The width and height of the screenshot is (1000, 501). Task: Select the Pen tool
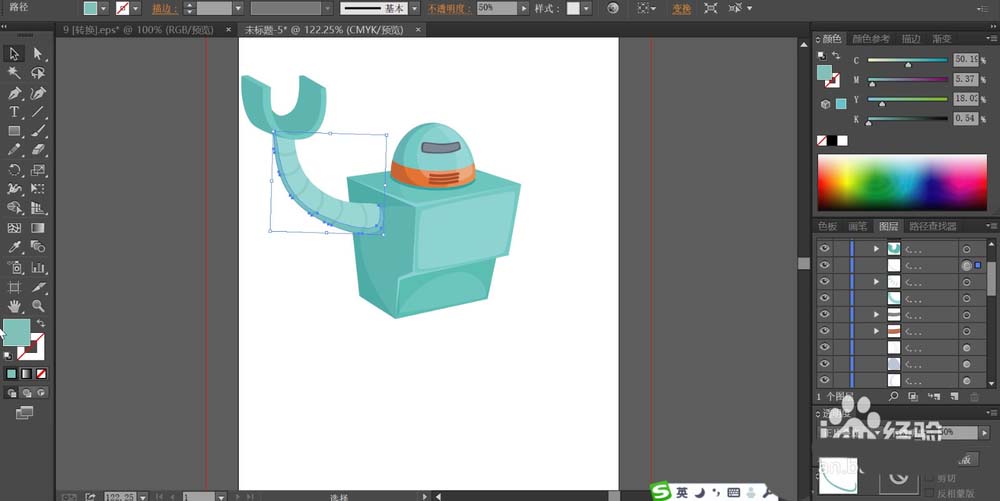tap(15, 92)
